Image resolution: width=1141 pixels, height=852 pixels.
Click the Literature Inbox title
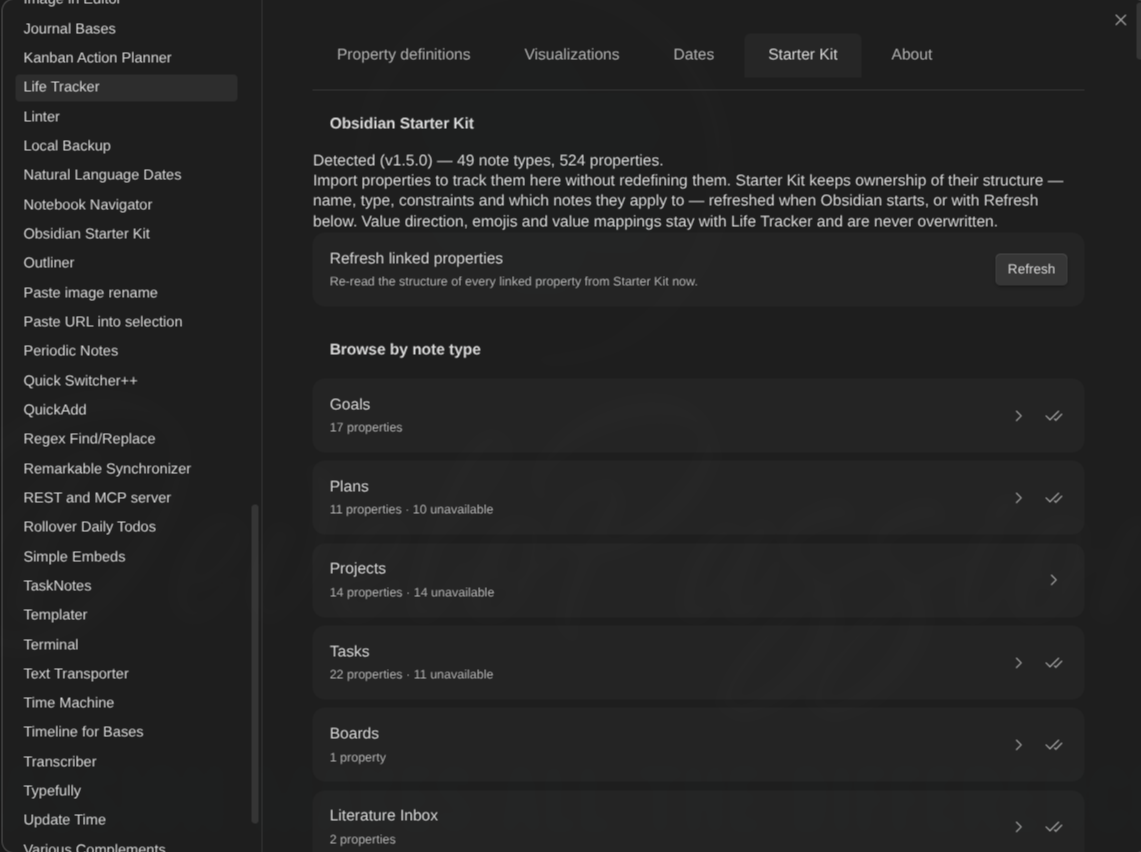(x=383, y=816)
